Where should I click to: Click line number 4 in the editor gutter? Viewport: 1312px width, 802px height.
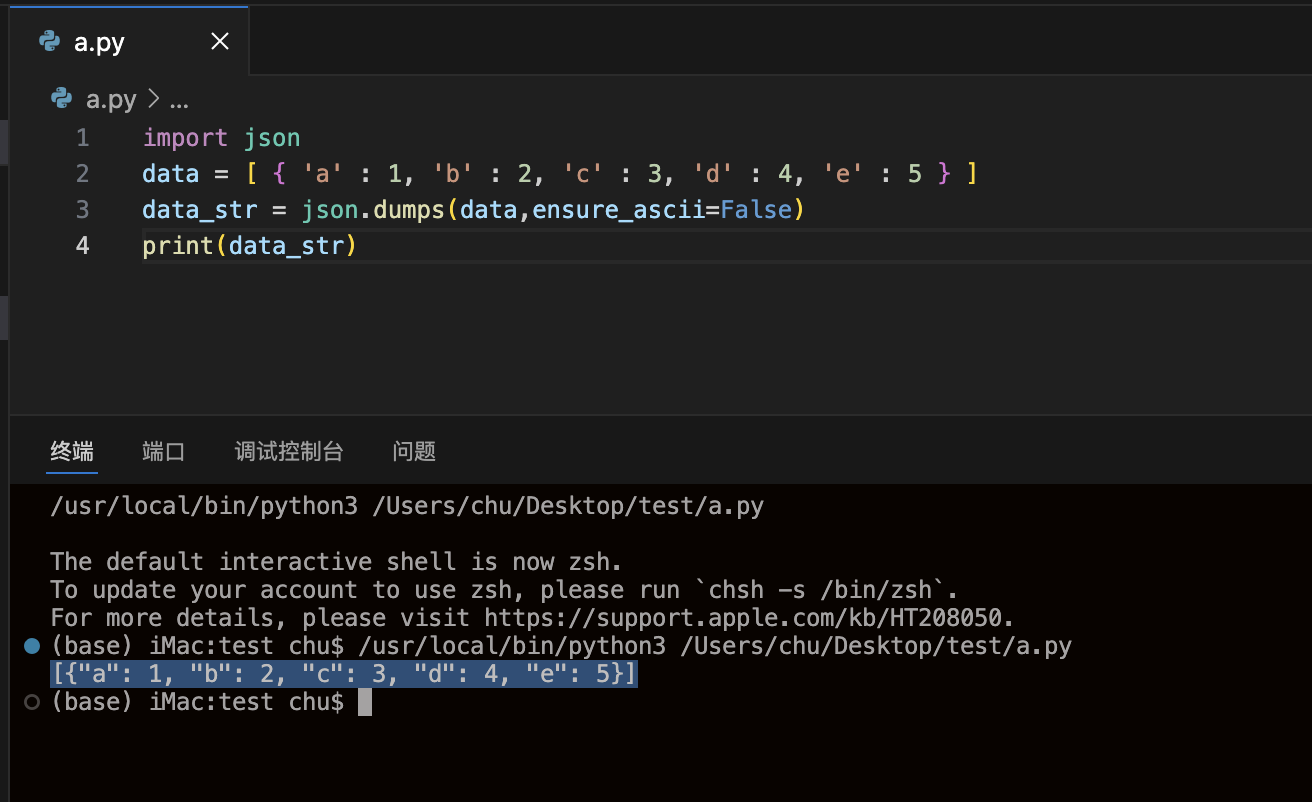[x=82, y=245]
